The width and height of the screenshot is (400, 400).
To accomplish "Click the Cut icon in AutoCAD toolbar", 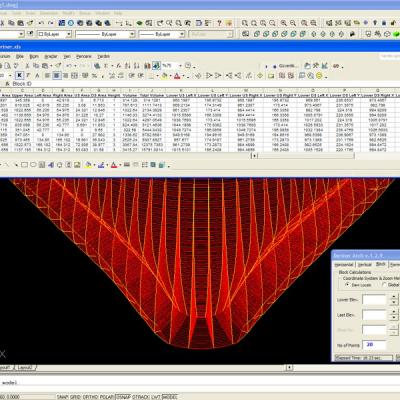I will (x=2, y=23).
